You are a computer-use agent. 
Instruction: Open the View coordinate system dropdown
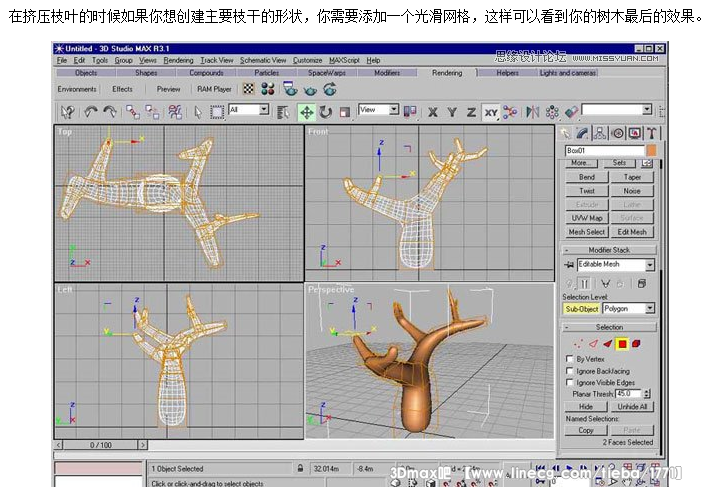[x=394, y=109]
